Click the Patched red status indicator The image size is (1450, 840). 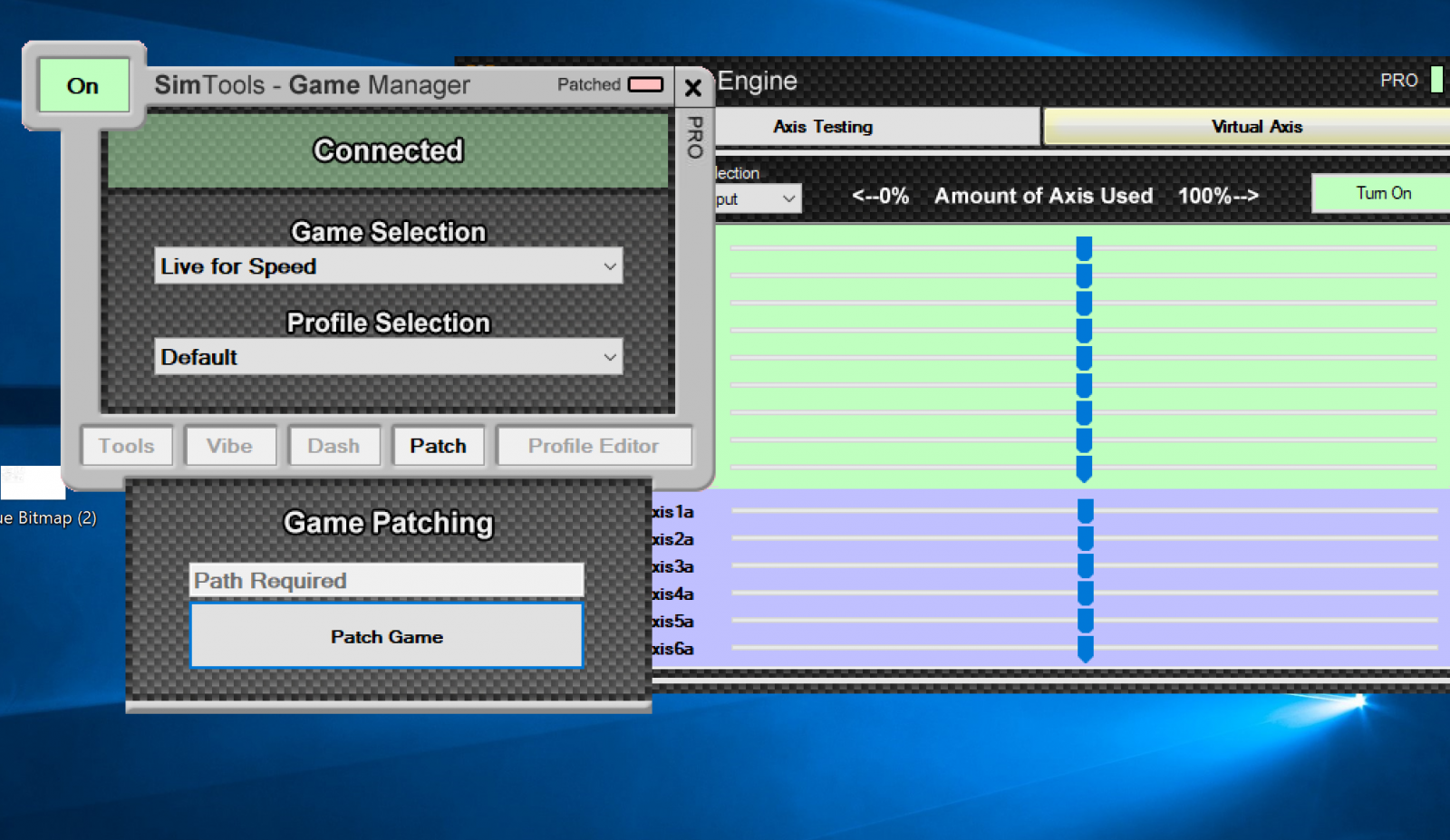[x=645, y=84]
